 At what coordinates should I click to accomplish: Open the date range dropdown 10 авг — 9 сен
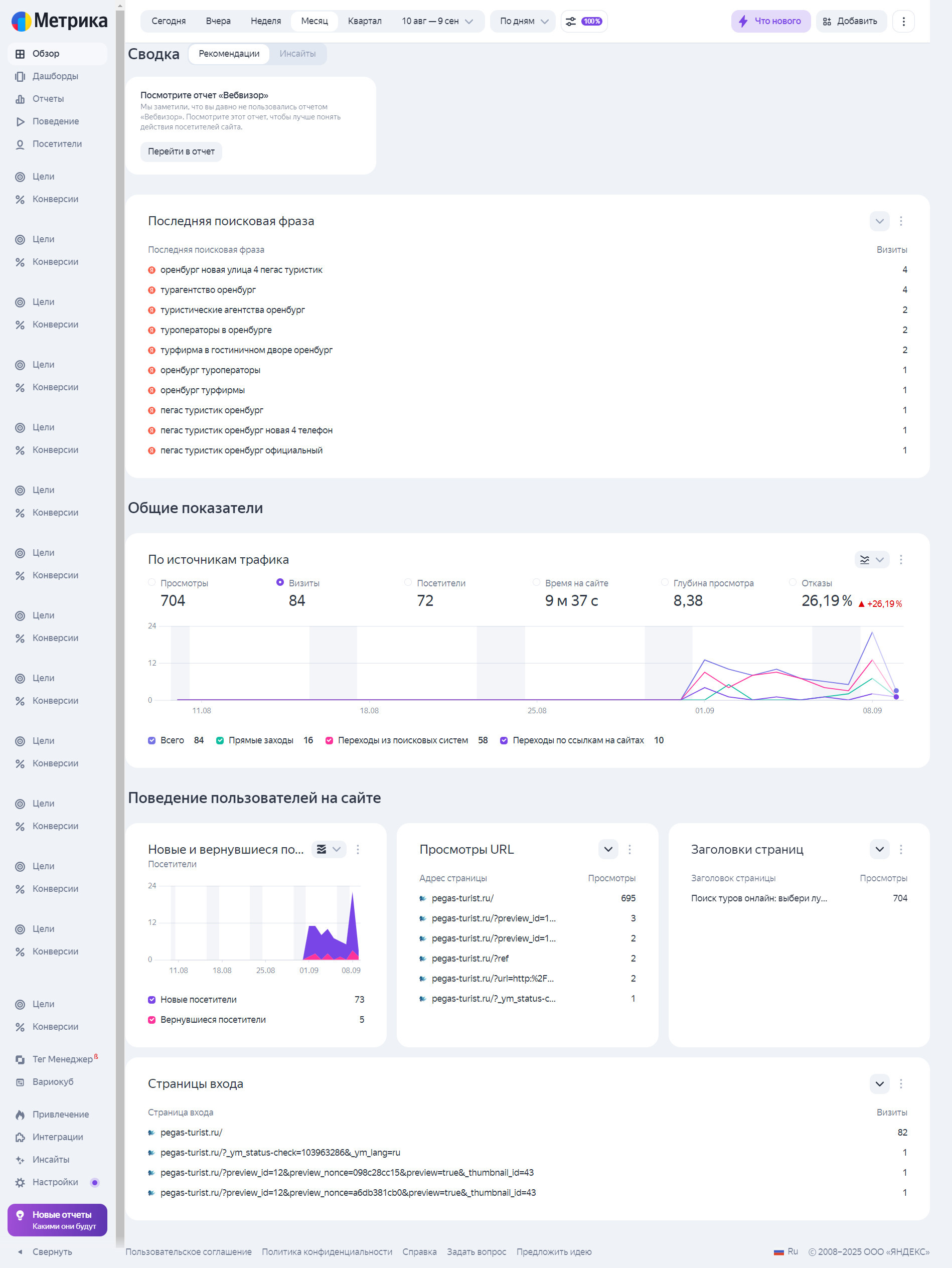(x=437, y=21)
